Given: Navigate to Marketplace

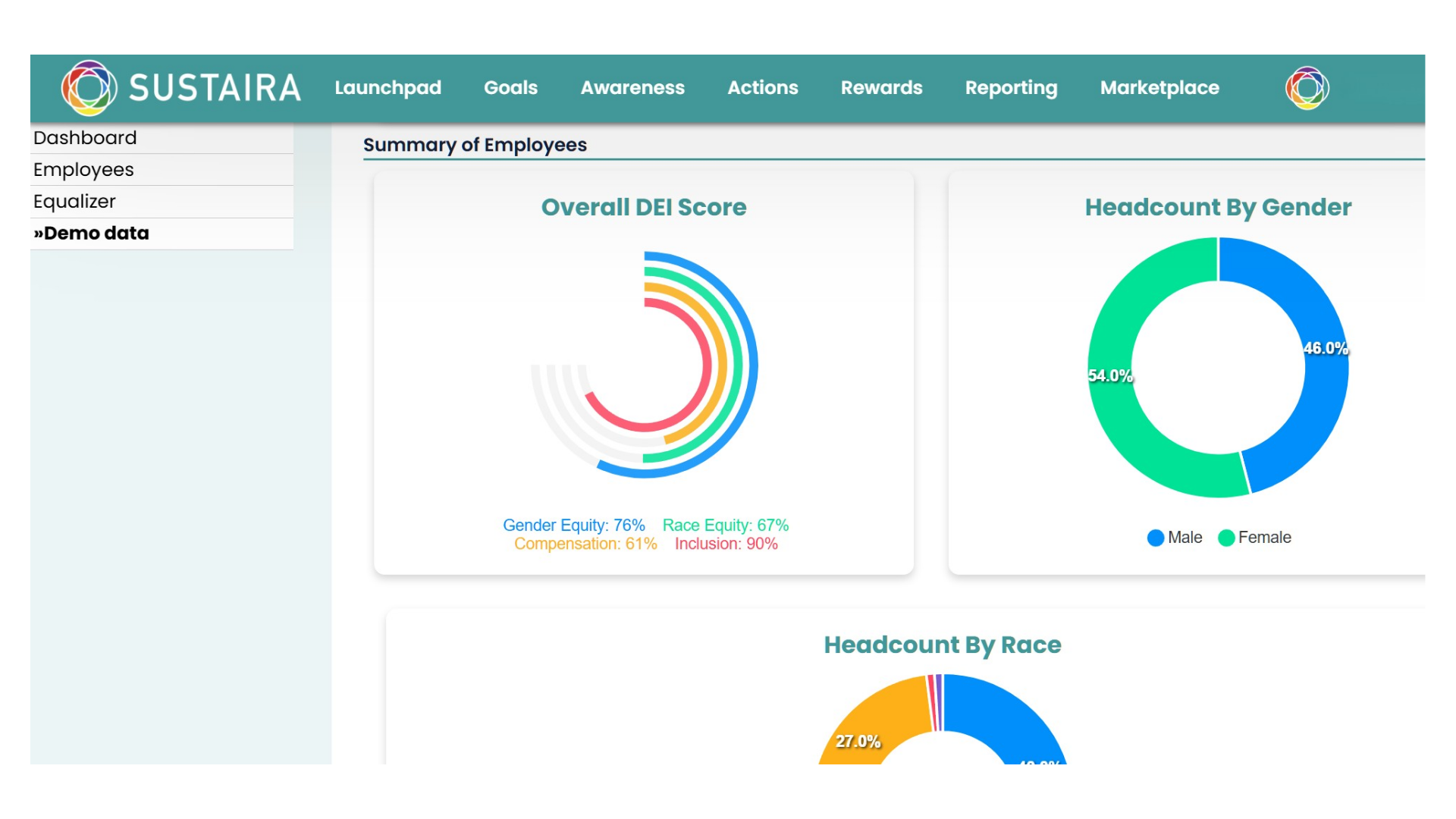Looking at the screenshot, I should tap(1159, 88).
